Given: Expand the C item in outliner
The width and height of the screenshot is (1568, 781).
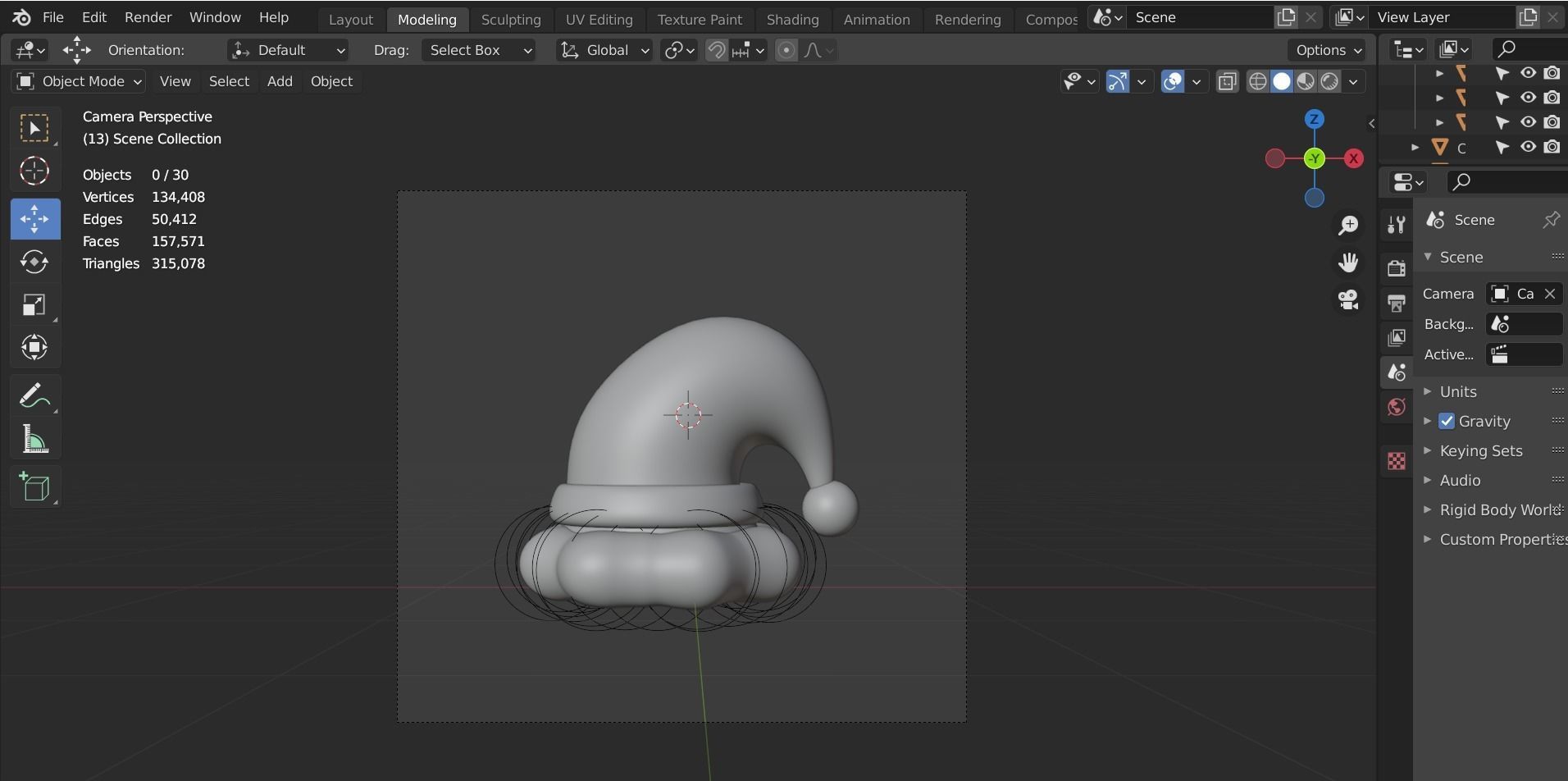Looking at the screenshot, I should pyautogui.click(x=1415, y=148).
